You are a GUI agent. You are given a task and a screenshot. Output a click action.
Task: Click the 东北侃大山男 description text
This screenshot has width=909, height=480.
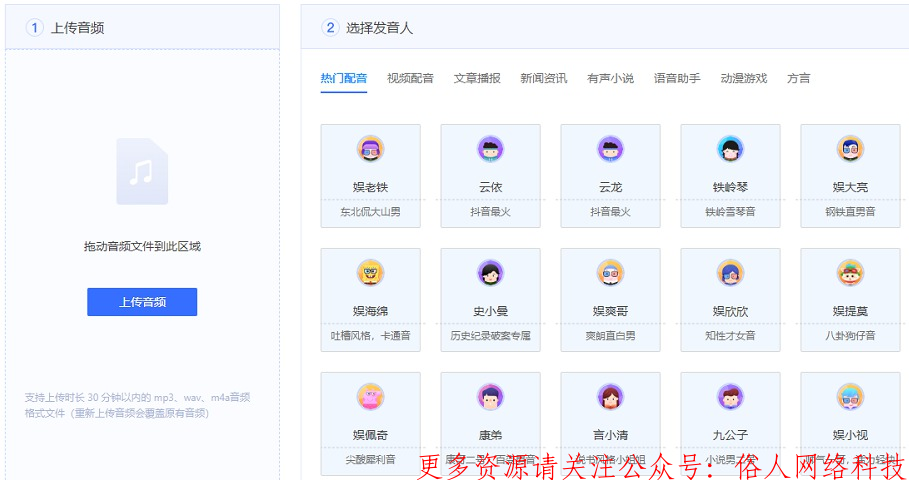coord(370,212)
